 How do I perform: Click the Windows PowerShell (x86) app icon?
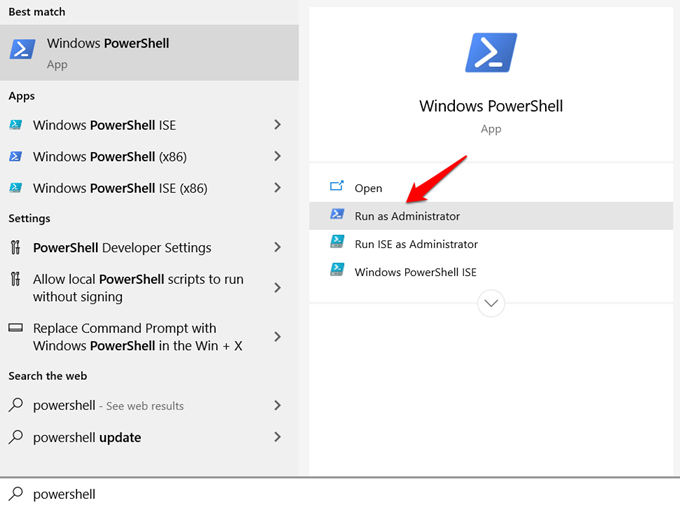tap(16, 156)
